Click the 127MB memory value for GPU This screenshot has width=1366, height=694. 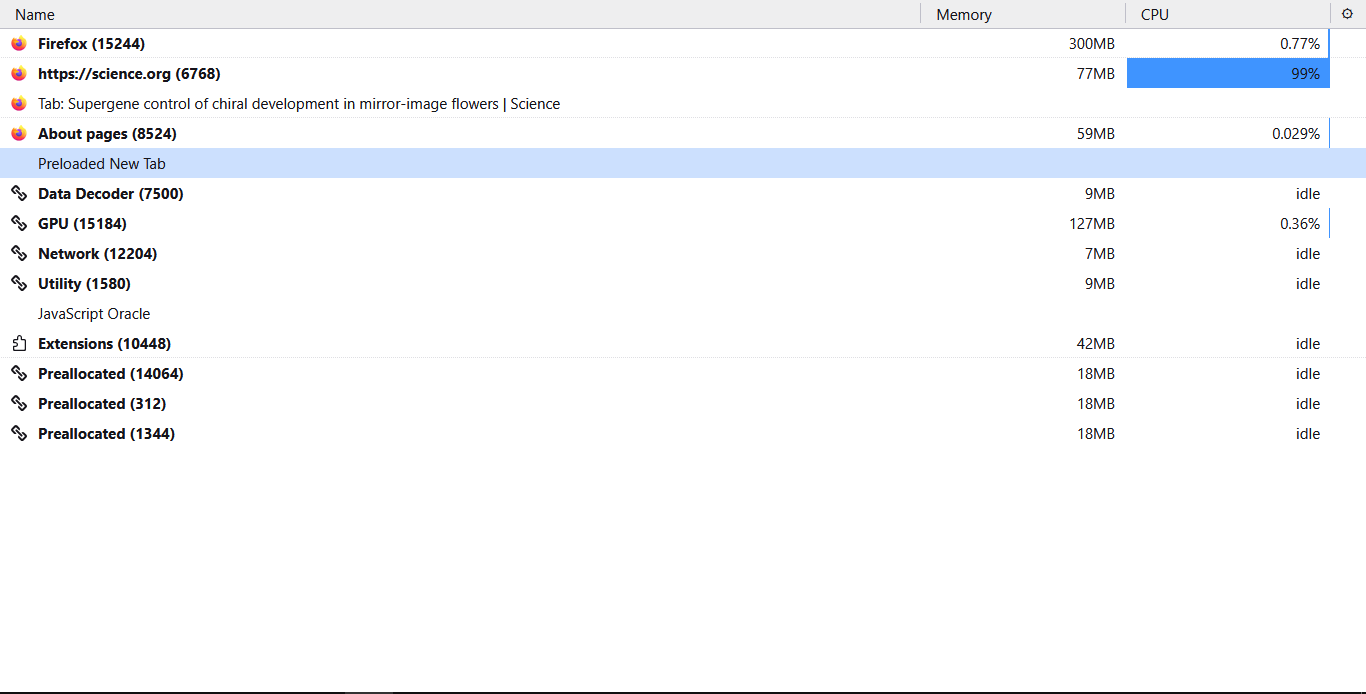(1092, 224)
